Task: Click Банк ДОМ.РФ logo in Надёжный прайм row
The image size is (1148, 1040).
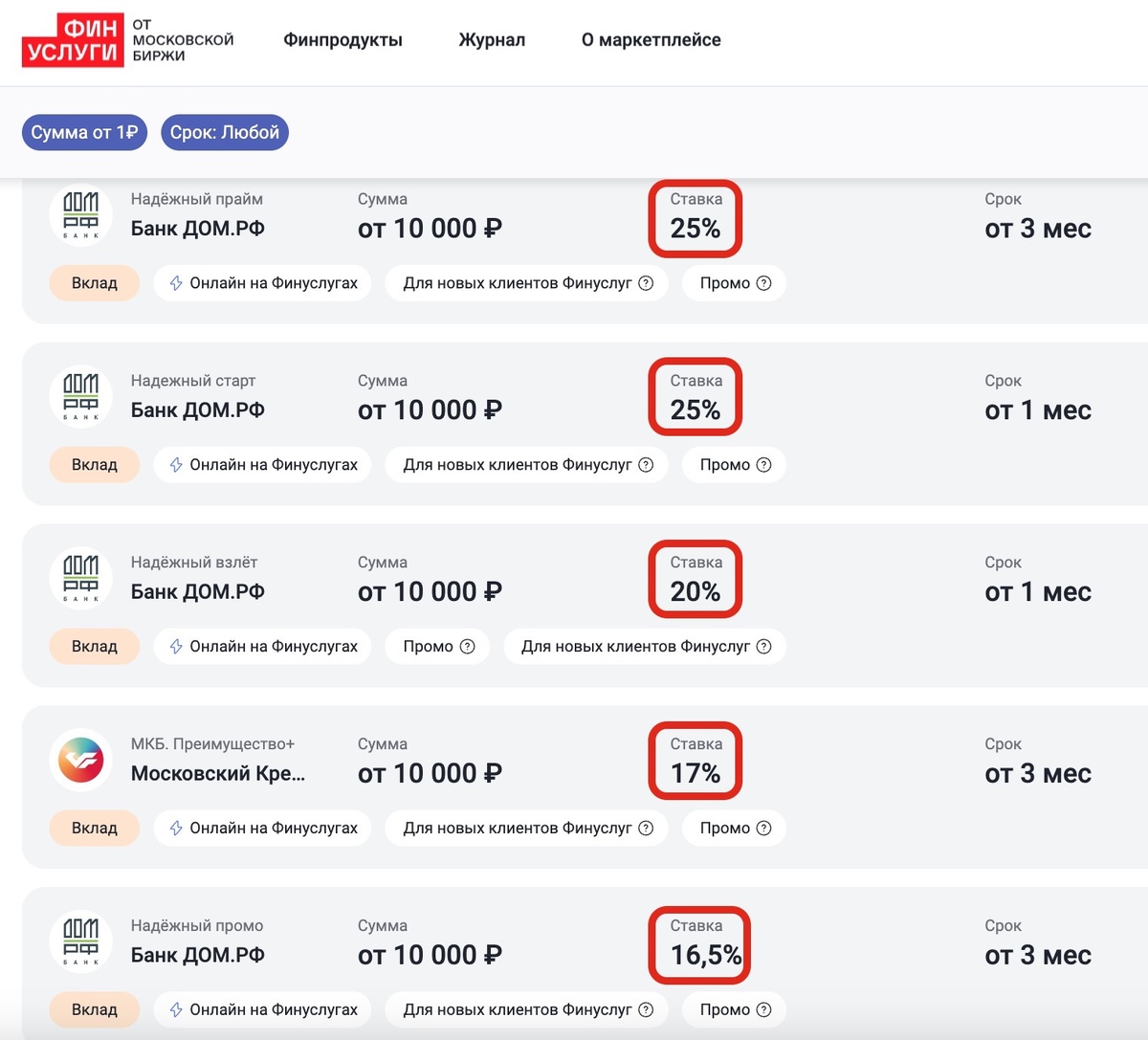Action: [x=81, y=215]
